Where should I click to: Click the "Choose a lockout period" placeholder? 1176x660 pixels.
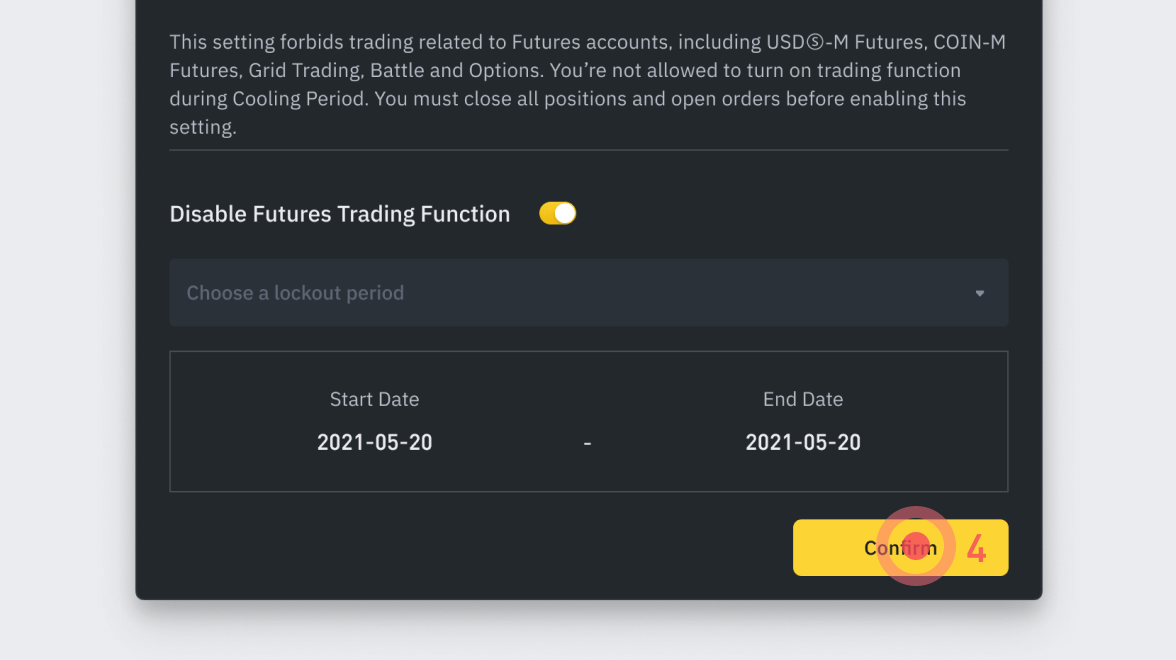[295, 293]
